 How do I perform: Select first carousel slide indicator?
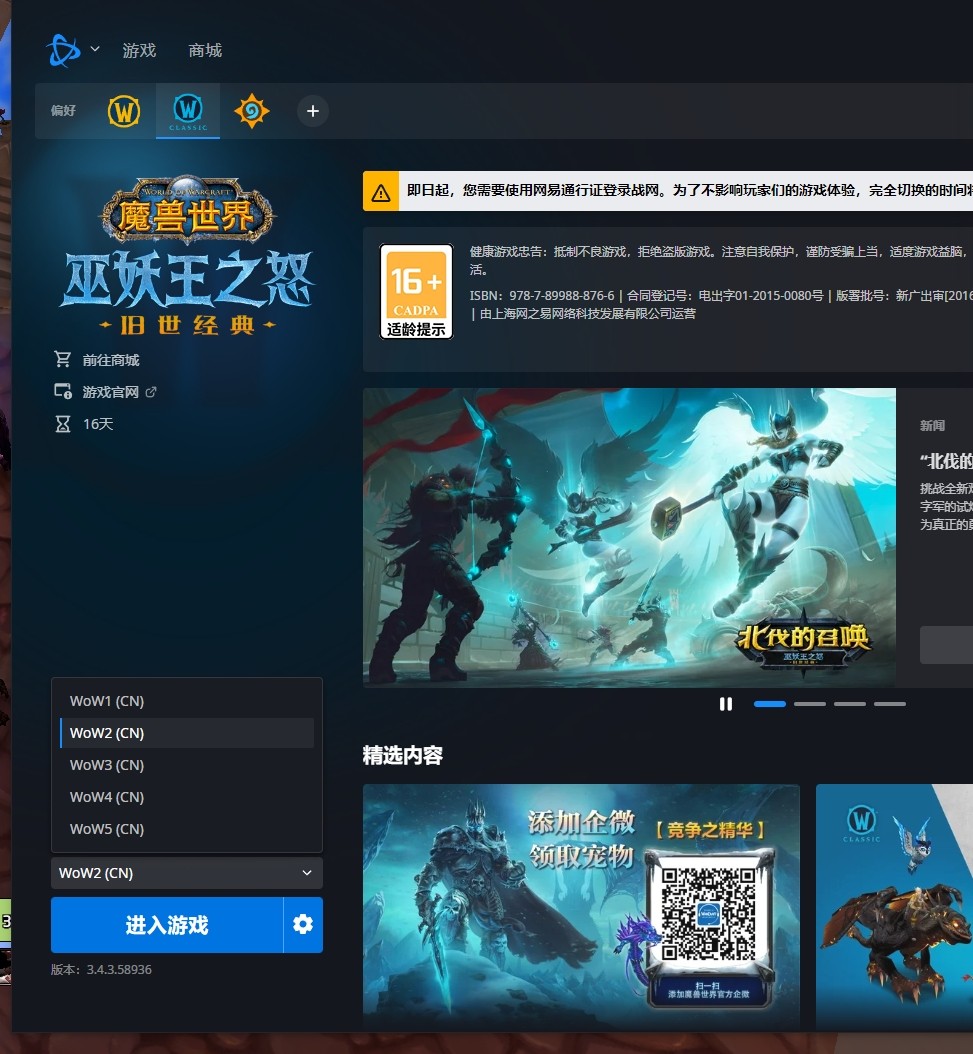770,704
